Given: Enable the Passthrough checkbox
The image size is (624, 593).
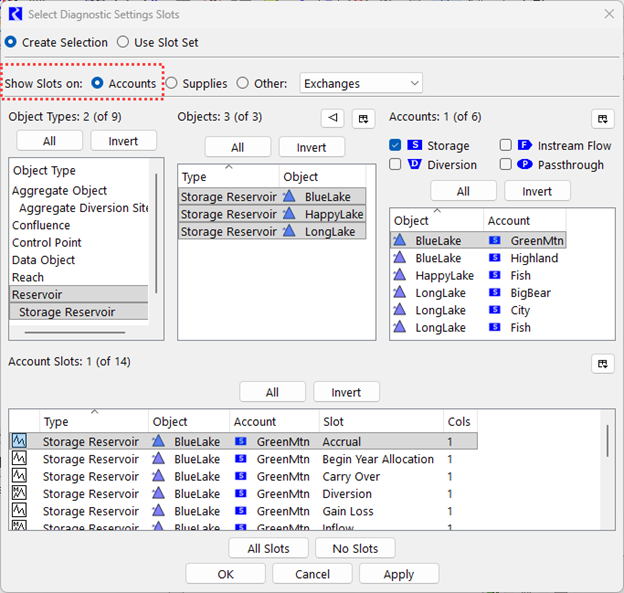Looking at the screenshot, I should click(506, 164).
